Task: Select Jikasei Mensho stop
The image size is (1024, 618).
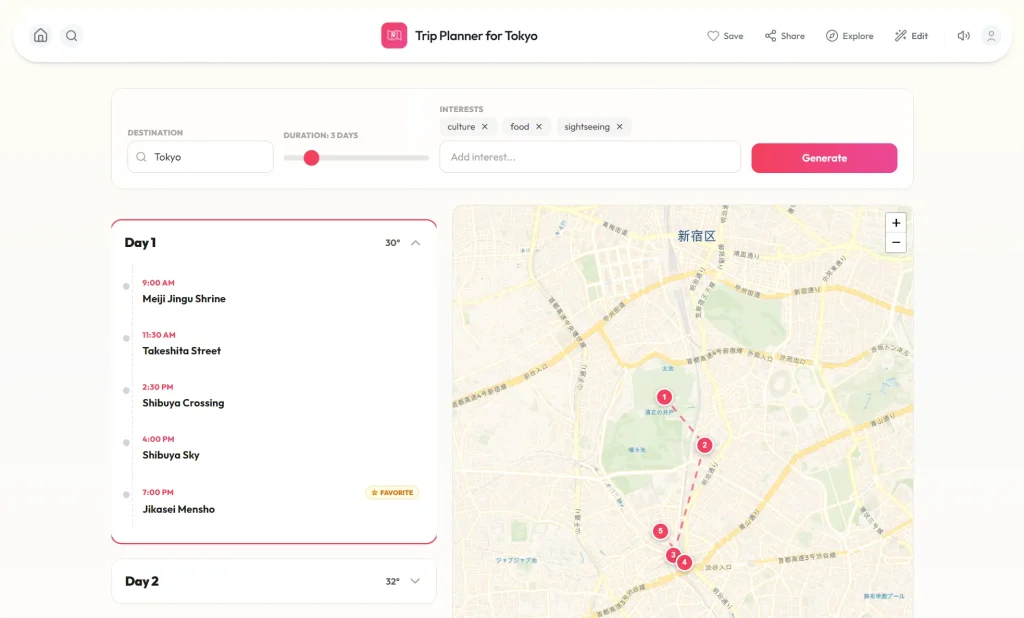Action: click(178, 510)
